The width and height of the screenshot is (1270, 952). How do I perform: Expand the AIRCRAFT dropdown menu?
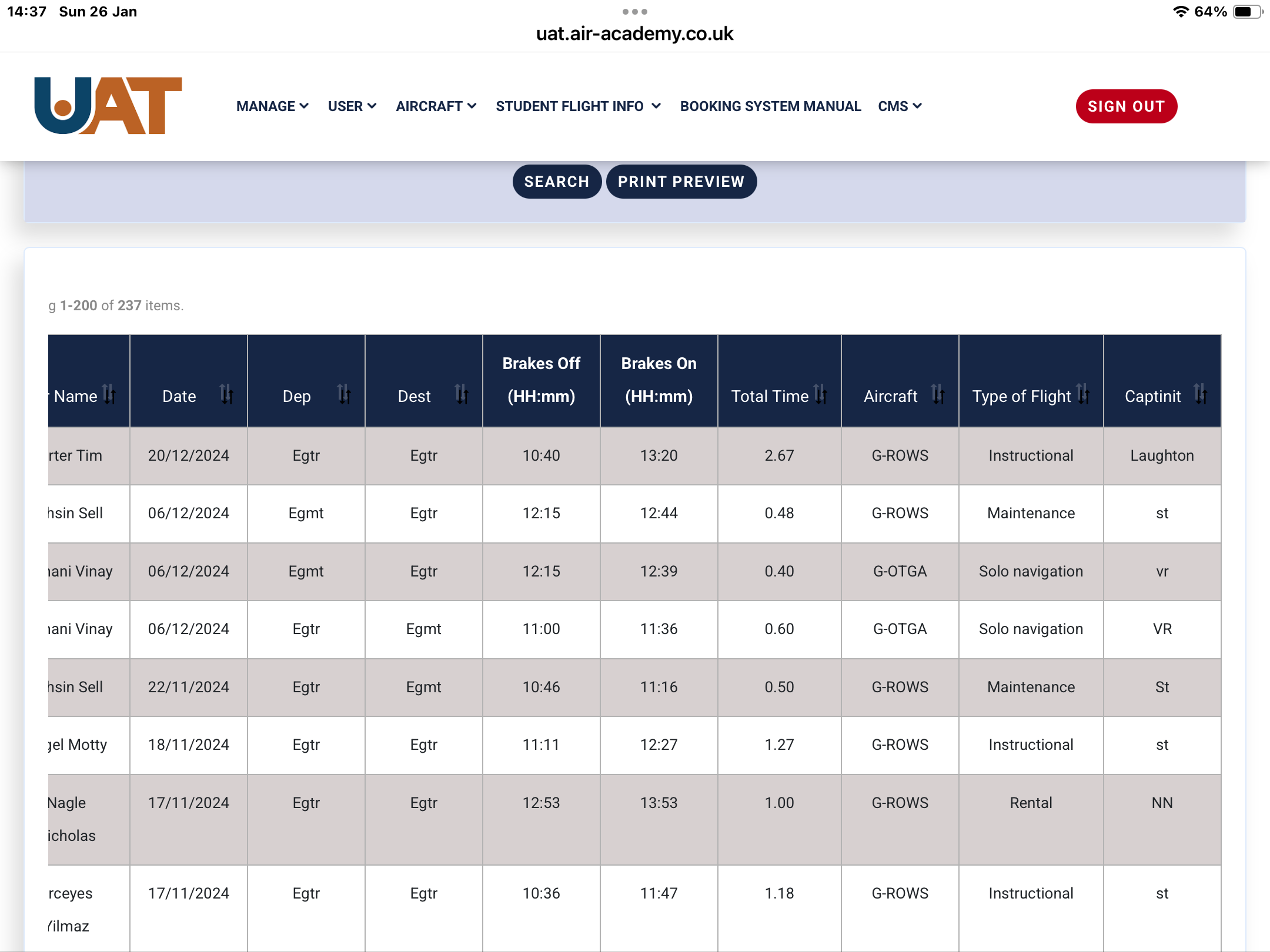436,106
